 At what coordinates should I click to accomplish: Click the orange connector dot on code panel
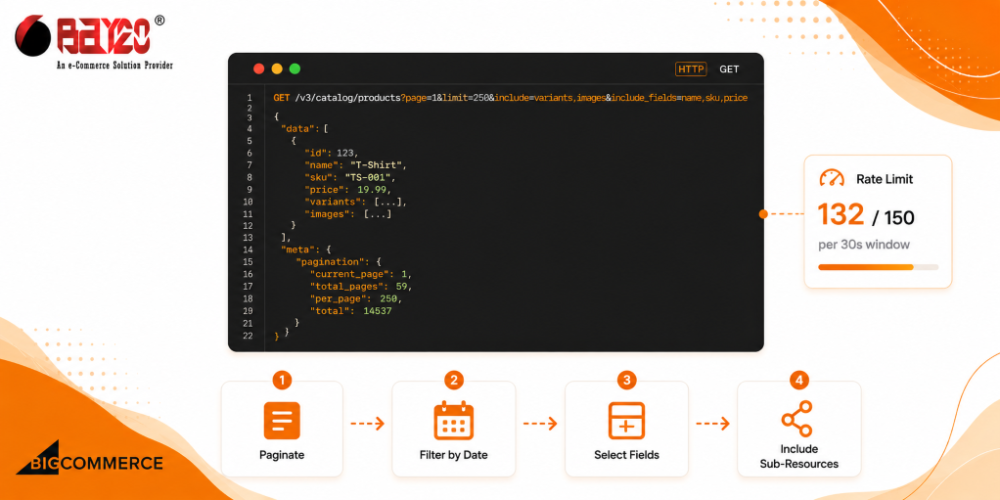(763, 214)
